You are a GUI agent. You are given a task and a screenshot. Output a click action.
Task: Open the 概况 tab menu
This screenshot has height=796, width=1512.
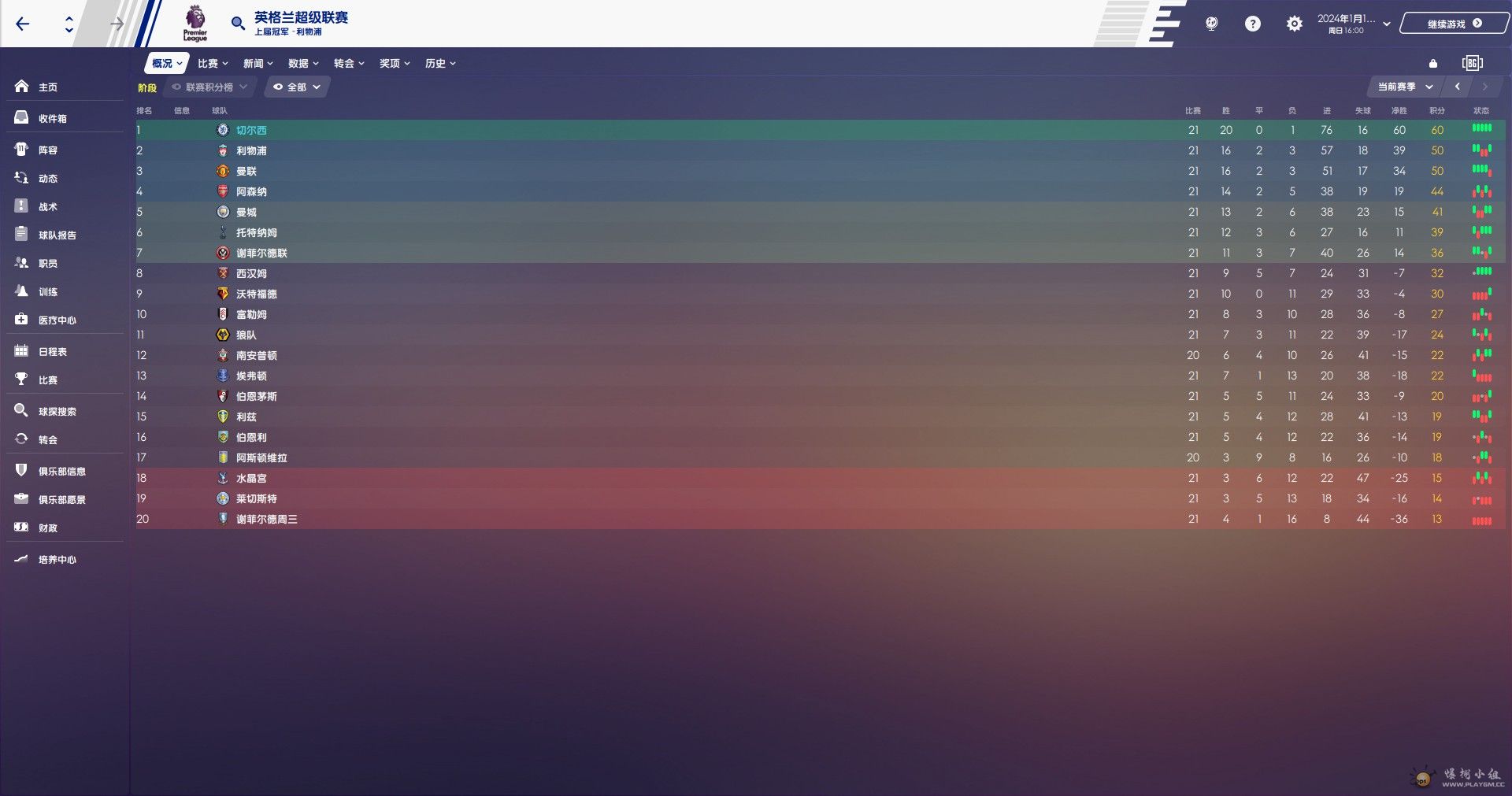[x=166, y=64]
